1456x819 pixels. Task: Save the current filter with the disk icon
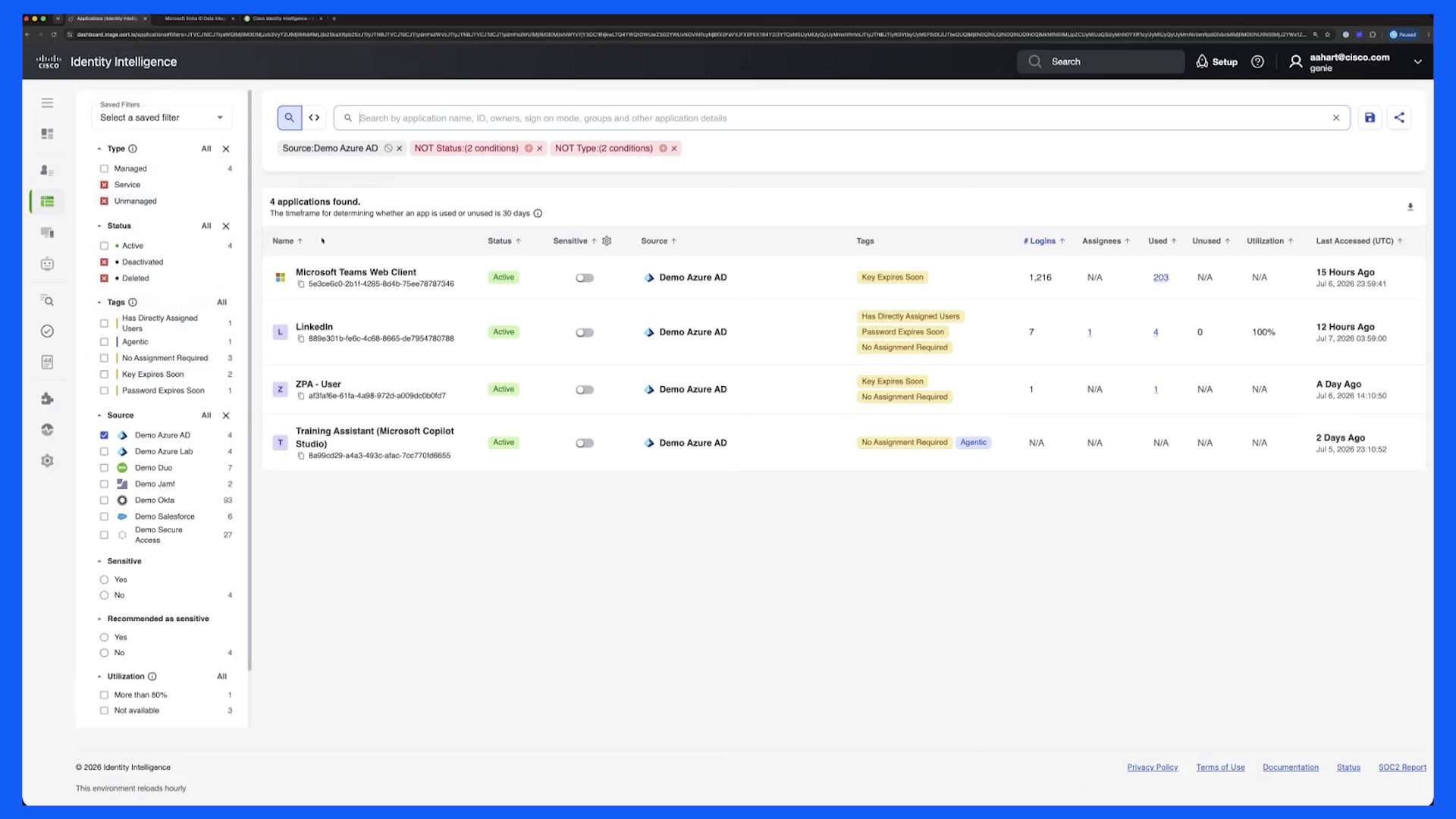(x=1370, y=118)
